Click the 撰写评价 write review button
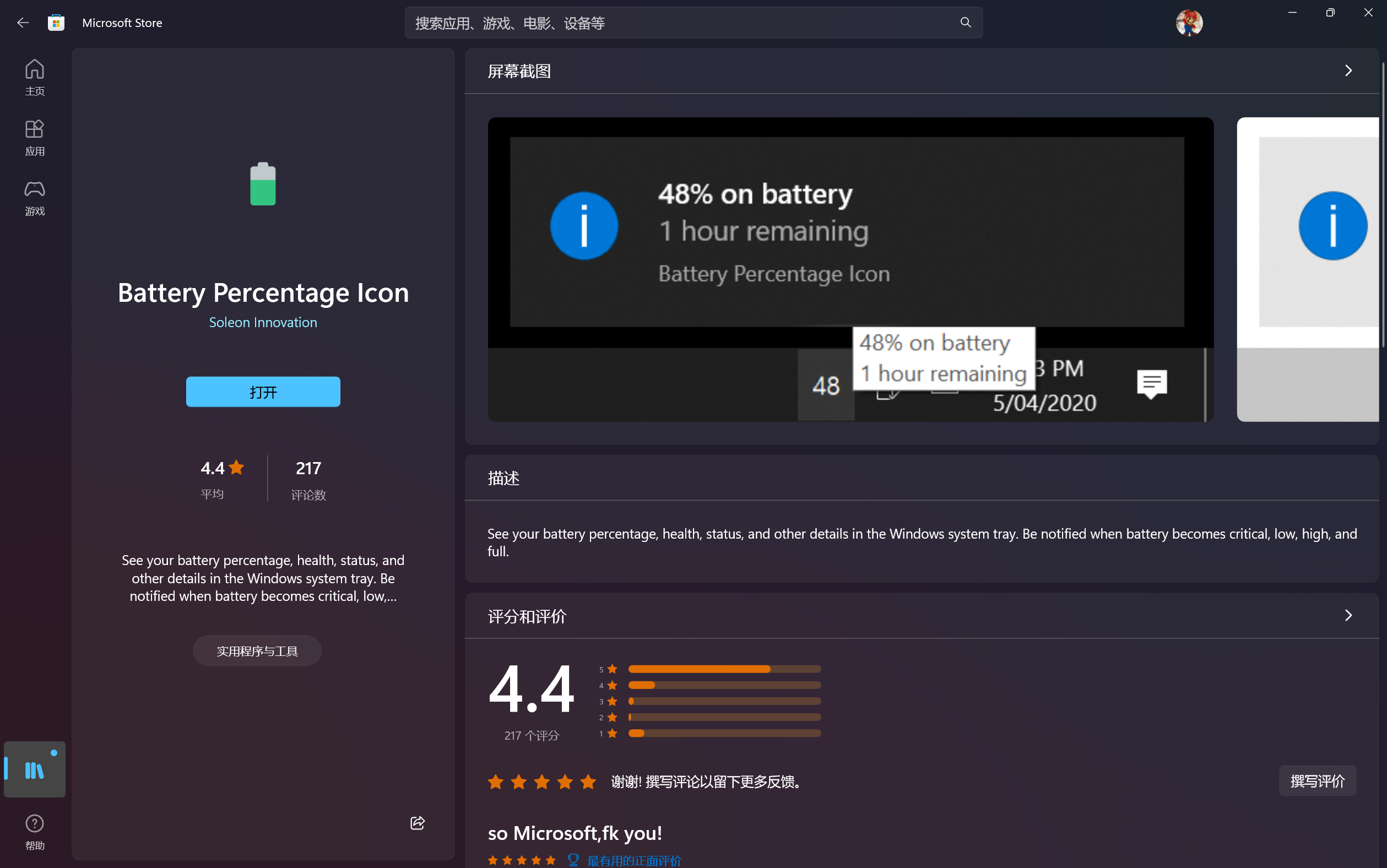 1318,781
